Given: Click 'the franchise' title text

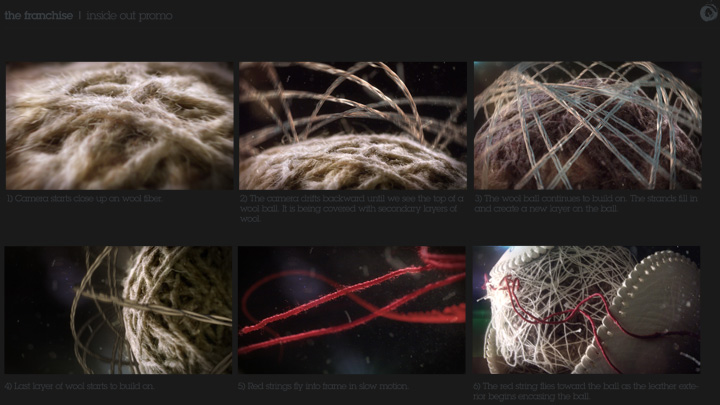Looking at the screenshot, I should [38, 16].
